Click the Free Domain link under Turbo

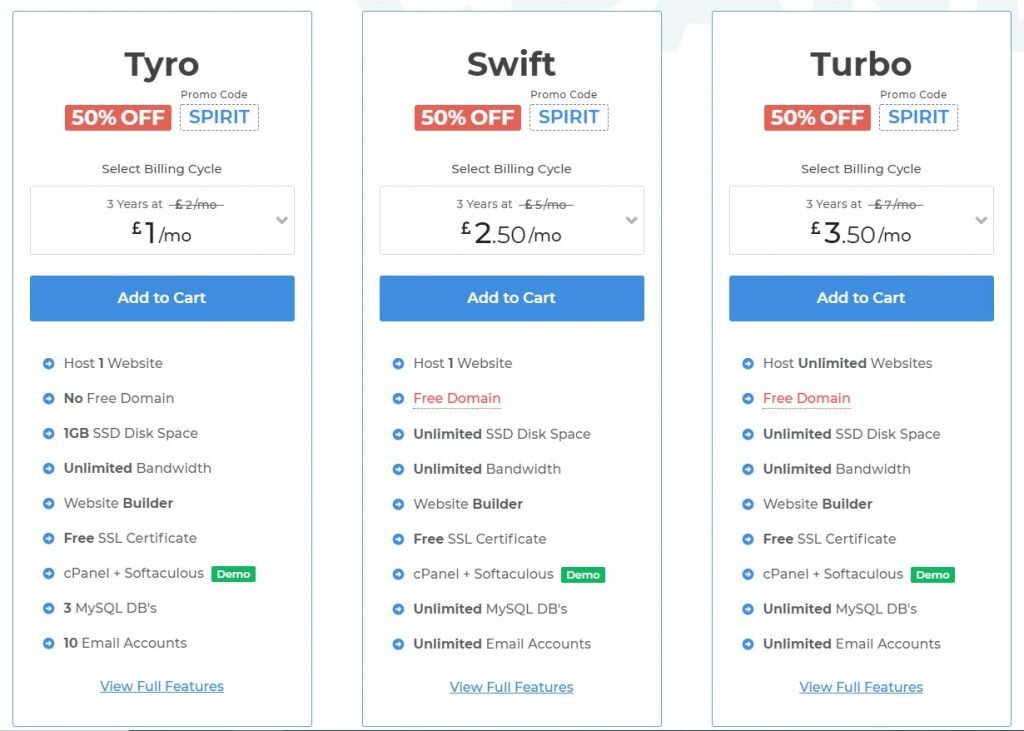coord(807,398)
